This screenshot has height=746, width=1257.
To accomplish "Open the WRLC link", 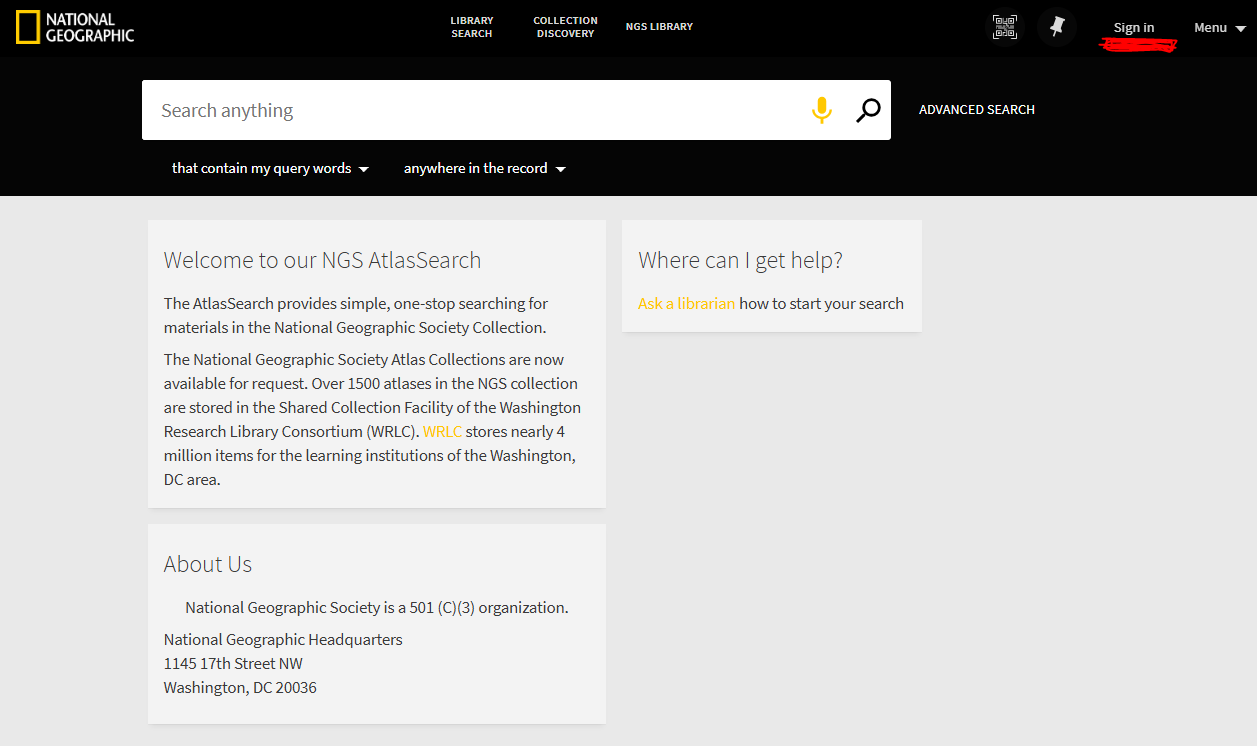I will point(442,432).
